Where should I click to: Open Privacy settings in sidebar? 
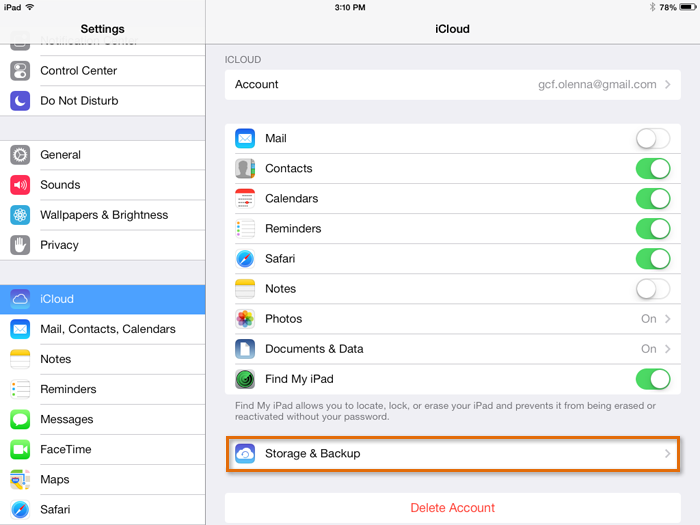click(103, 245)
